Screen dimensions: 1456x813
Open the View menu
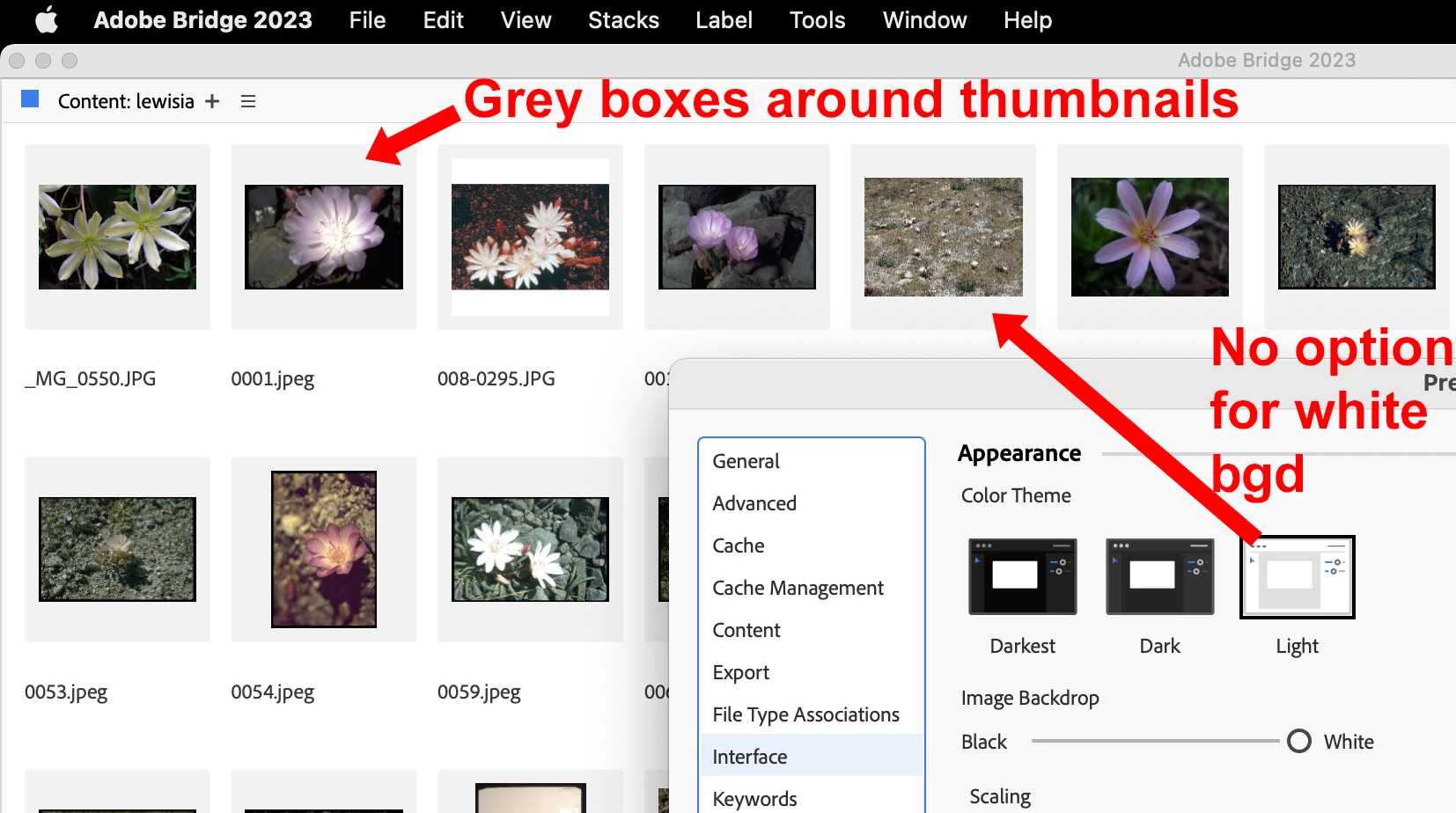point(526,20)
